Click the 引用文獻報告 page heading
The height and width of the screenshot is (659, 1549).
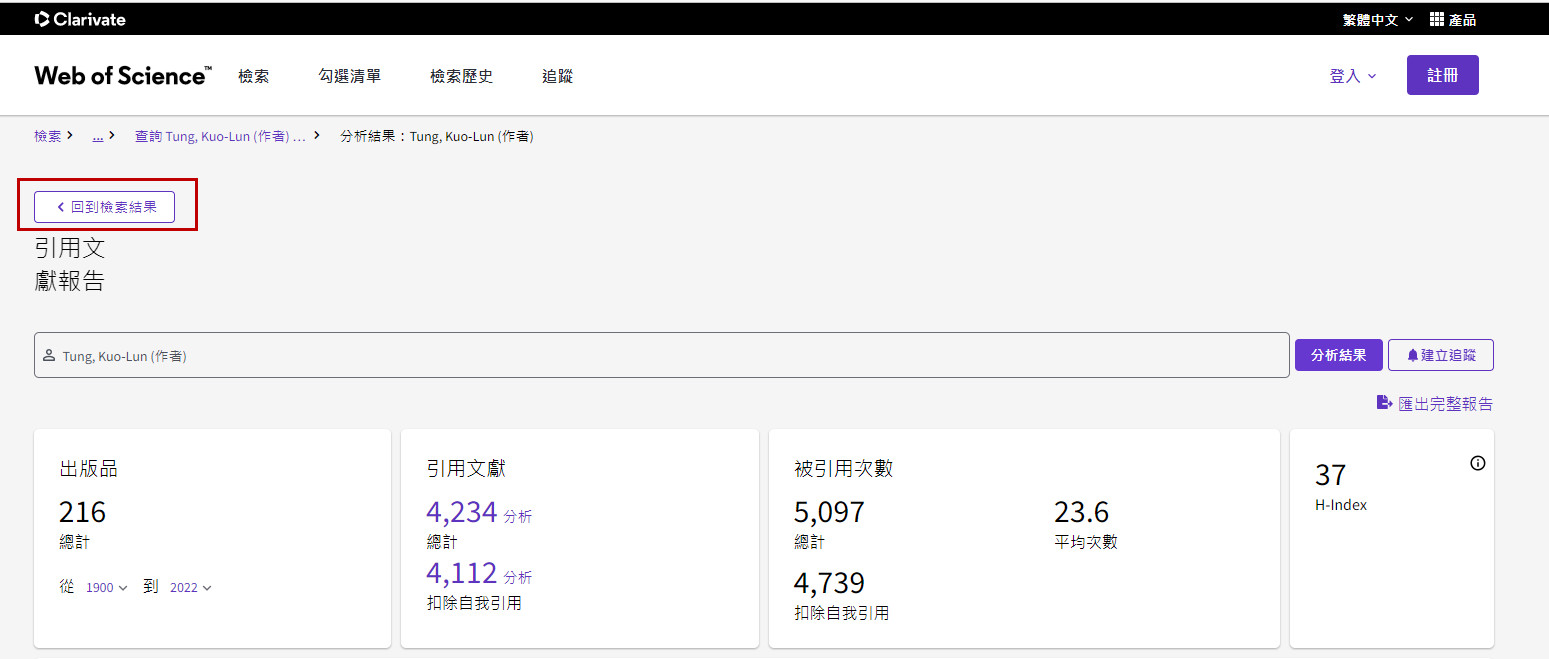click(70, 264)
